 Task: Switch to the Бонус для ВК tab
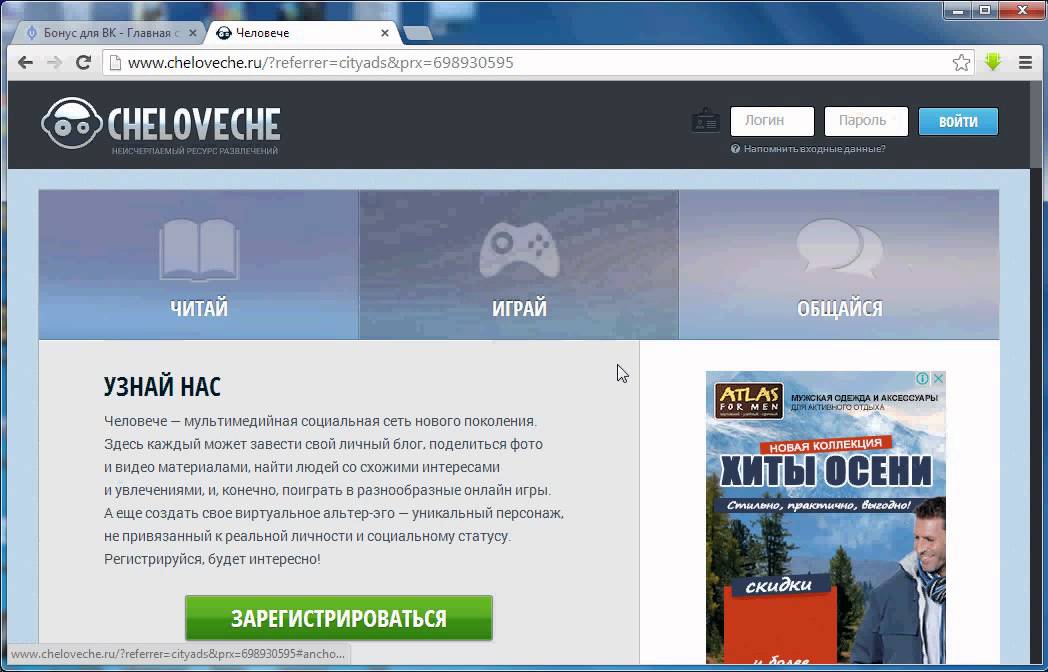click(110, 33)
